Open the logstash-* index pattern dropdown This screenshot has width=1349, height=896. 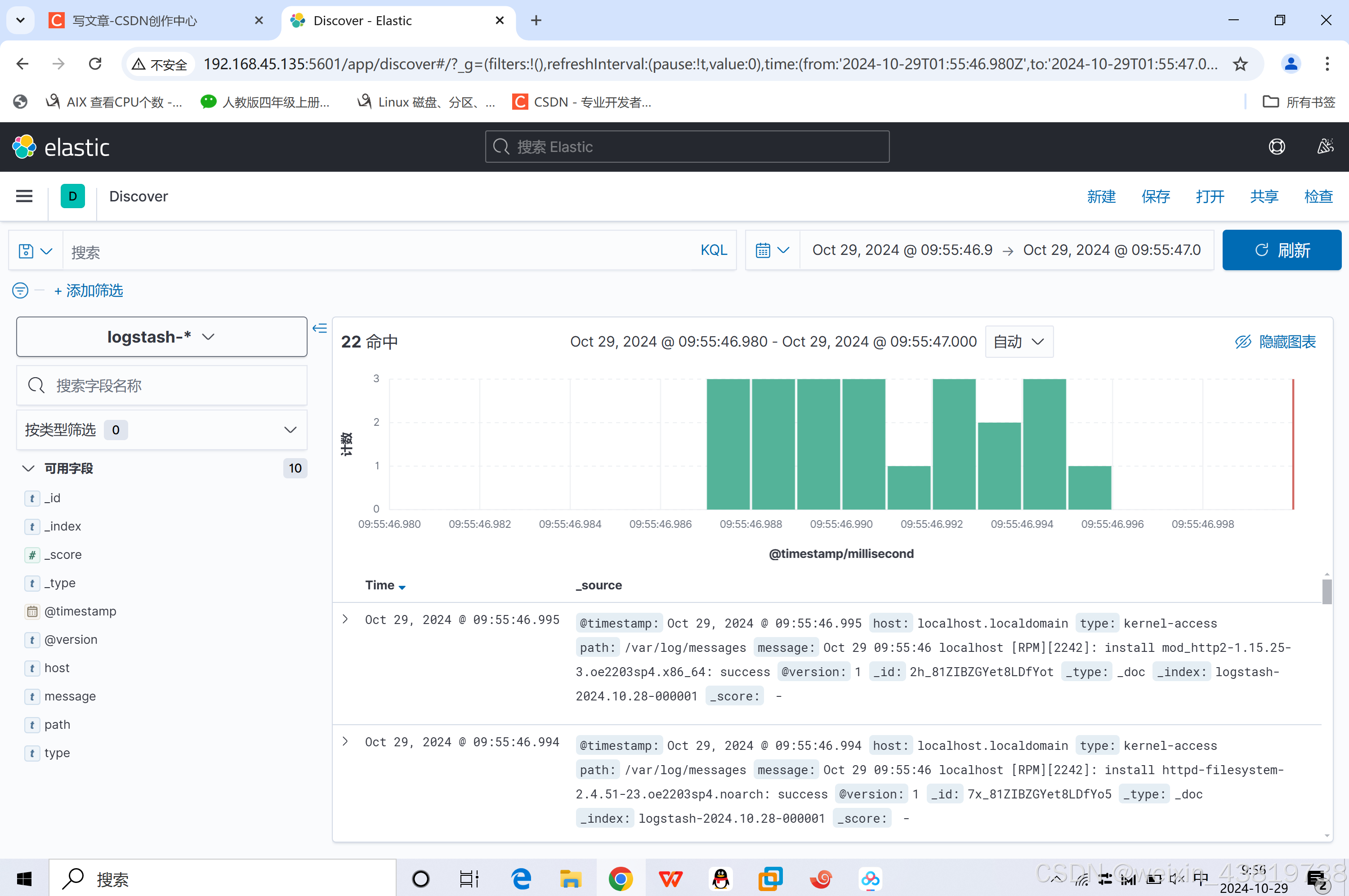(161, 337)
